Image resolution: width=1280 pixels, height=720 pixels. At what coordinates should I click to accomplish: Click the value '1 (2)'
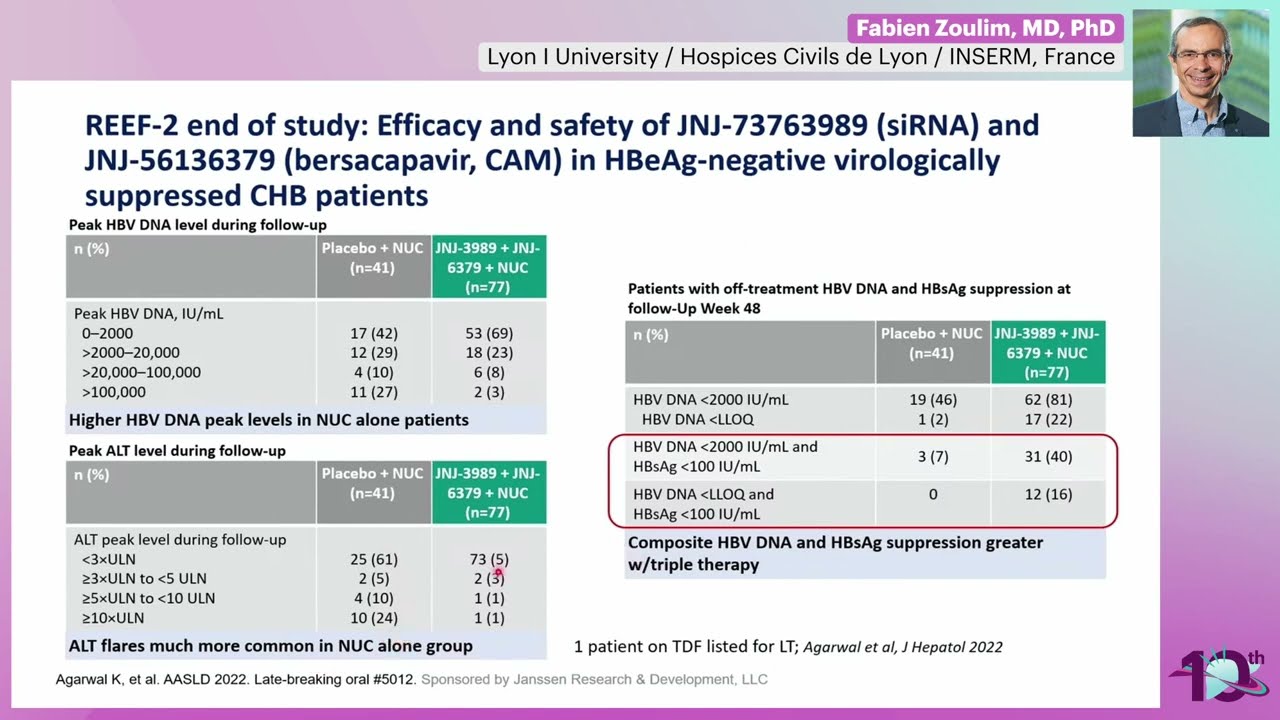click(932, 419)
